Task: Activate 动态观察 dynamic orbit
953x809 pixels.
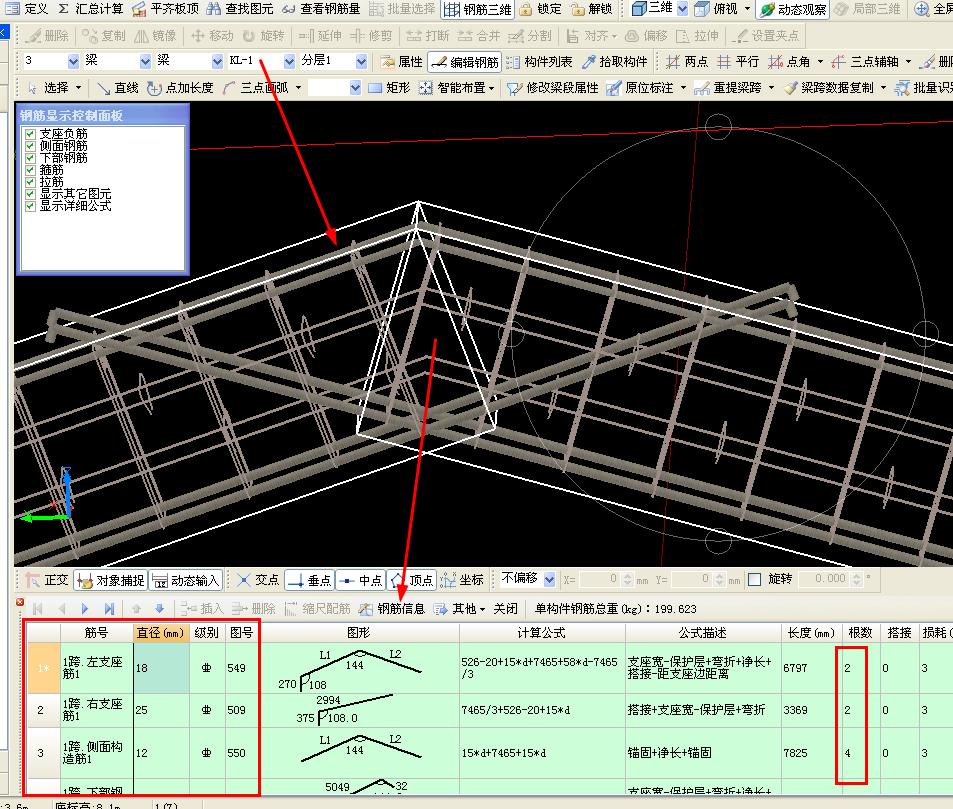Action: pyautogui.click(x=793, y=9)
